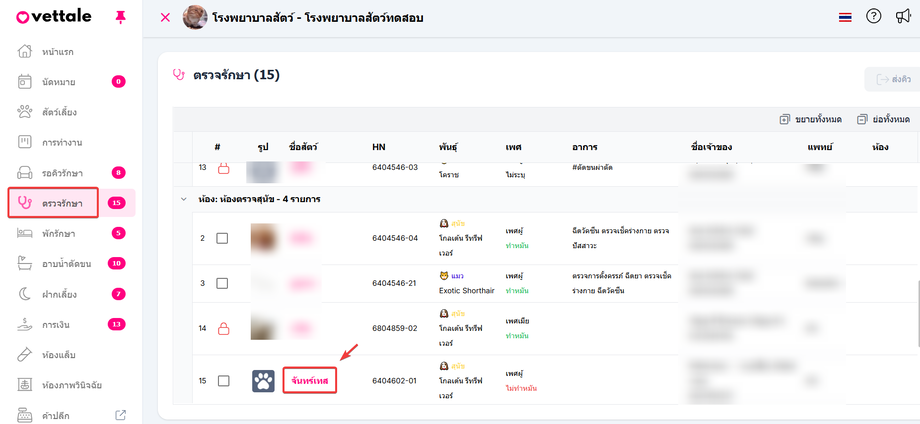Click the ตรวจรักษา stethoscope sidebar icon

[x=25, y=203]
